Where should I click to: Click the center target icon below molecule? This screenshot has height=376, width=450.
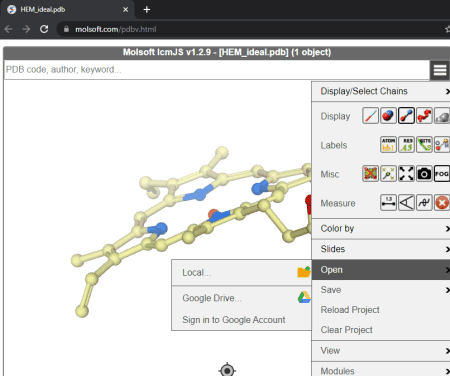point(227,370)
